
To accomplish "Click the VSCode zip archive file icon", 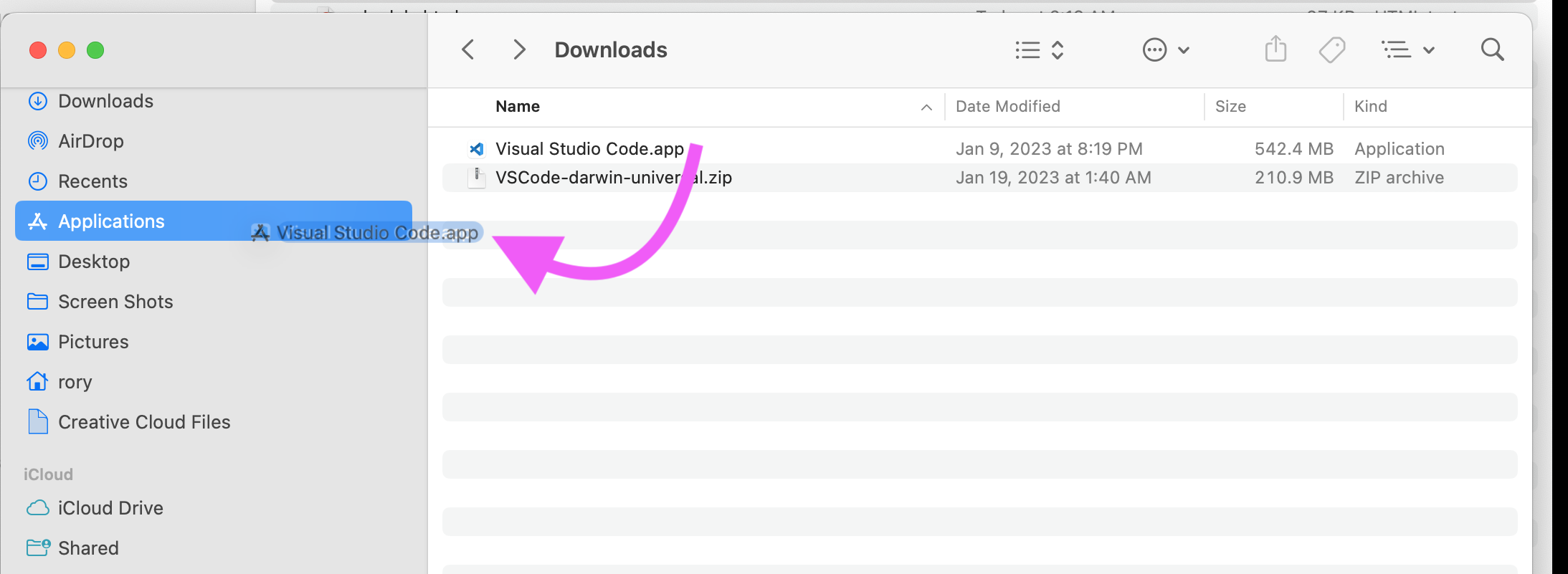I will coord(476,178).
